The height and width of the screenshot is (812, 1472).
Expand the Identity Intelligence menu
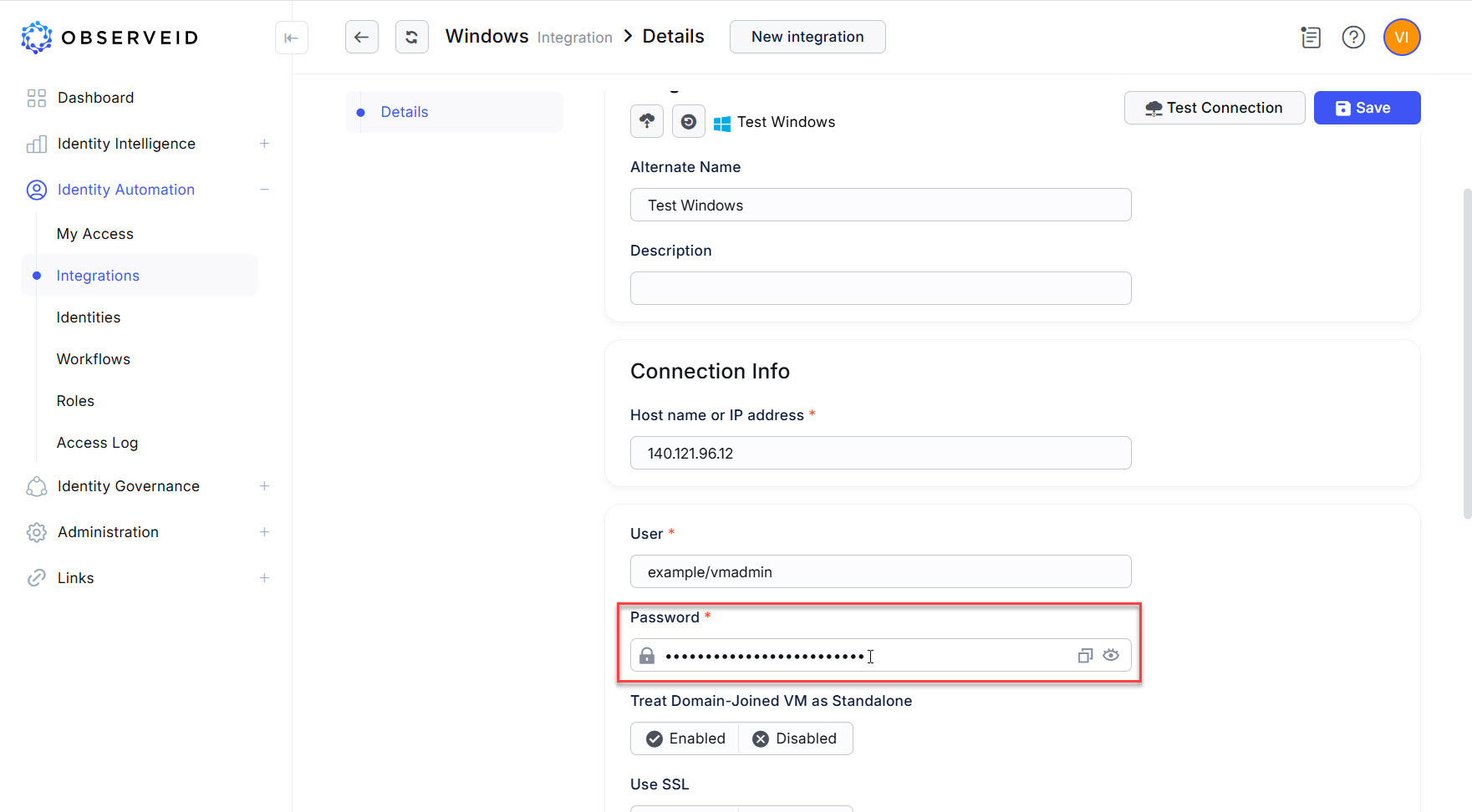coord(264,144)
